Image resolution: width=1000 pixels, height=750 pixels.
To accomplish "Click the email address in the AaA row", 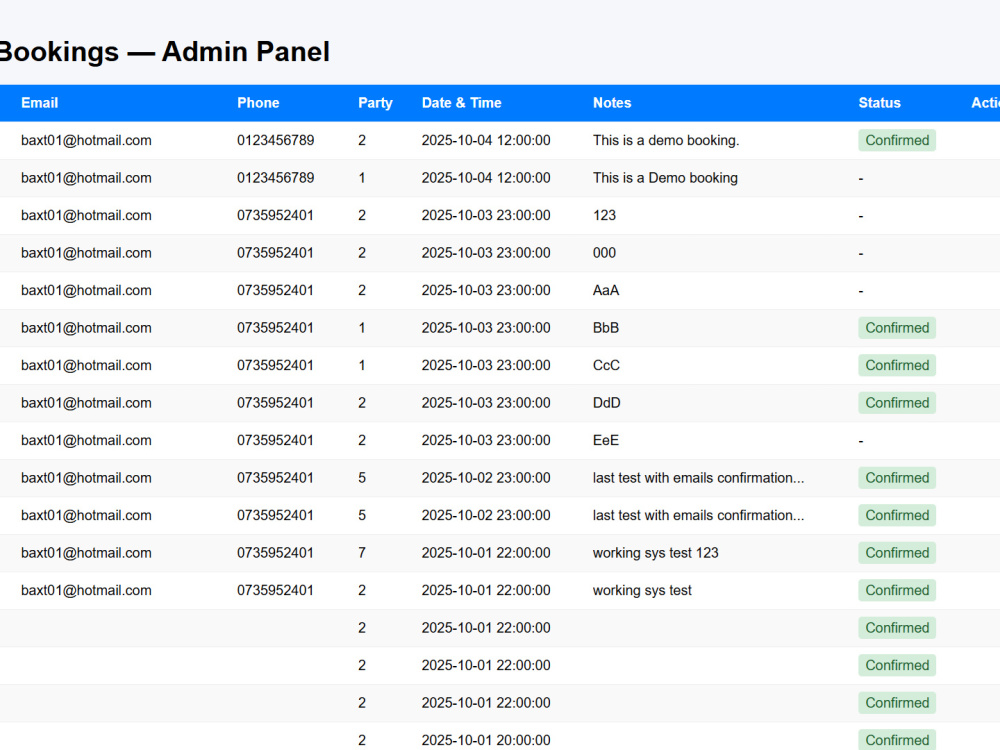I will [x=86, y=290].
